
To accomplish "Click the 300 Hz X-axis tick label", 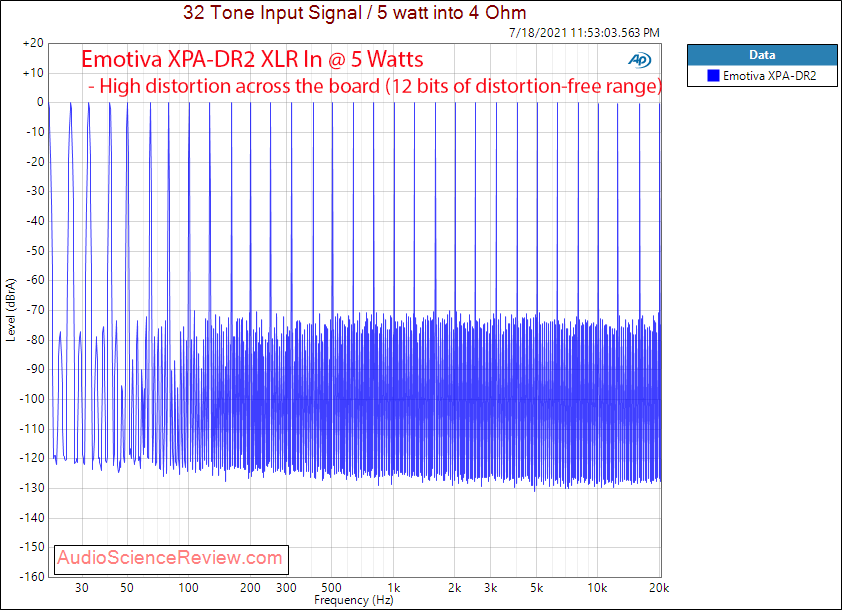I will coord(286,588).
